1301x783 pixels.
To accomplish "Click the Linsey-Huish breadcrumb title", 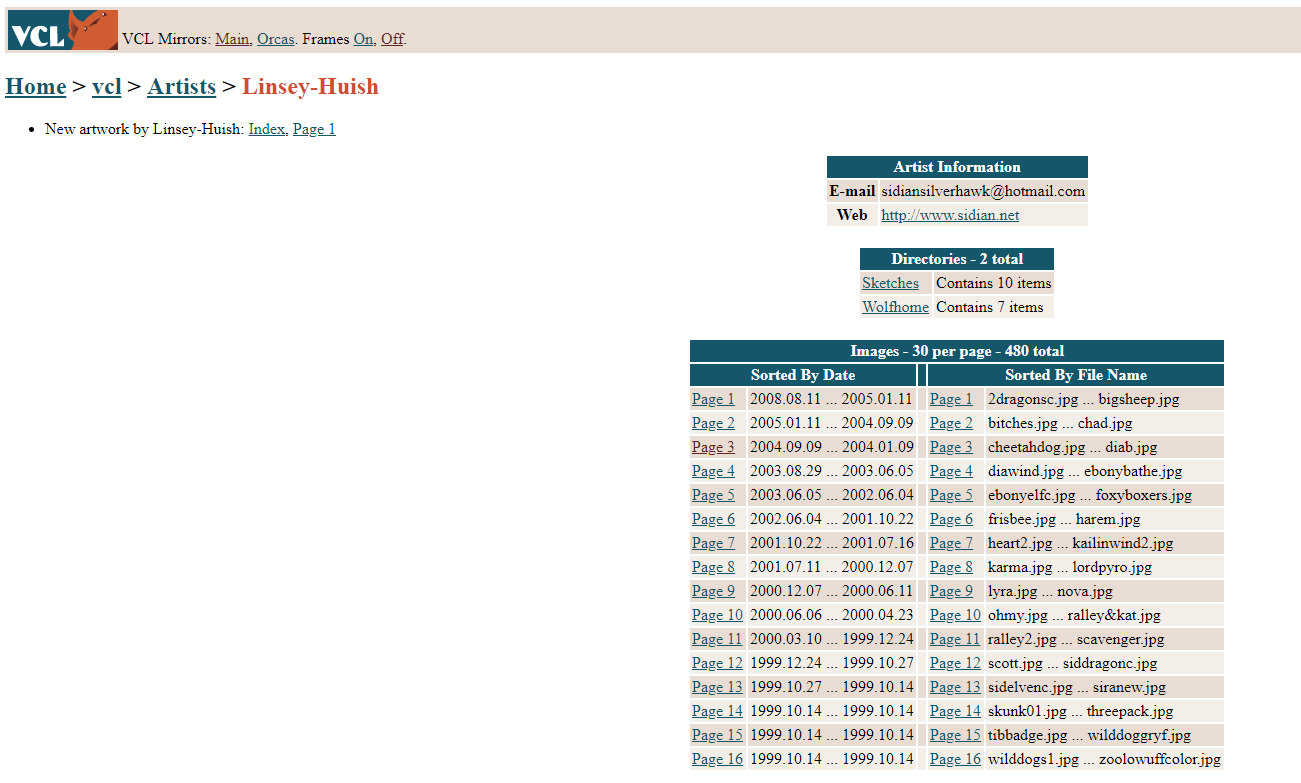I will [310, 86].
